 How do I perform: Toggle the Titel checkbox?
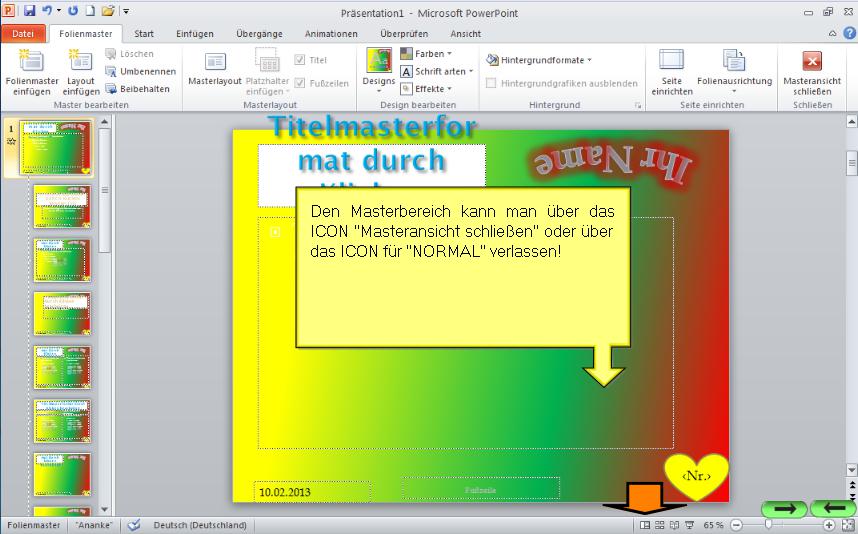(301, 60)
